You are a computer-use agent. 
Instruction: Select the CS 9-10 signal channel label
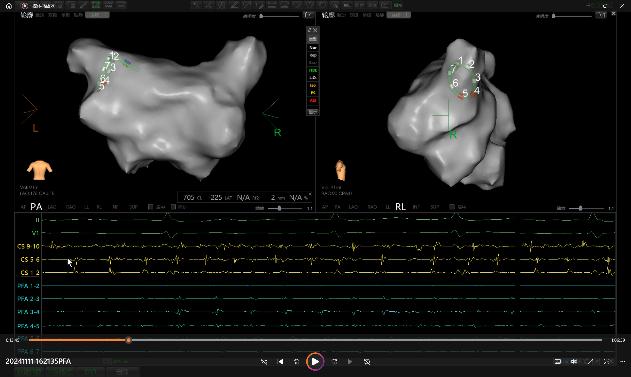coord(29,246)
